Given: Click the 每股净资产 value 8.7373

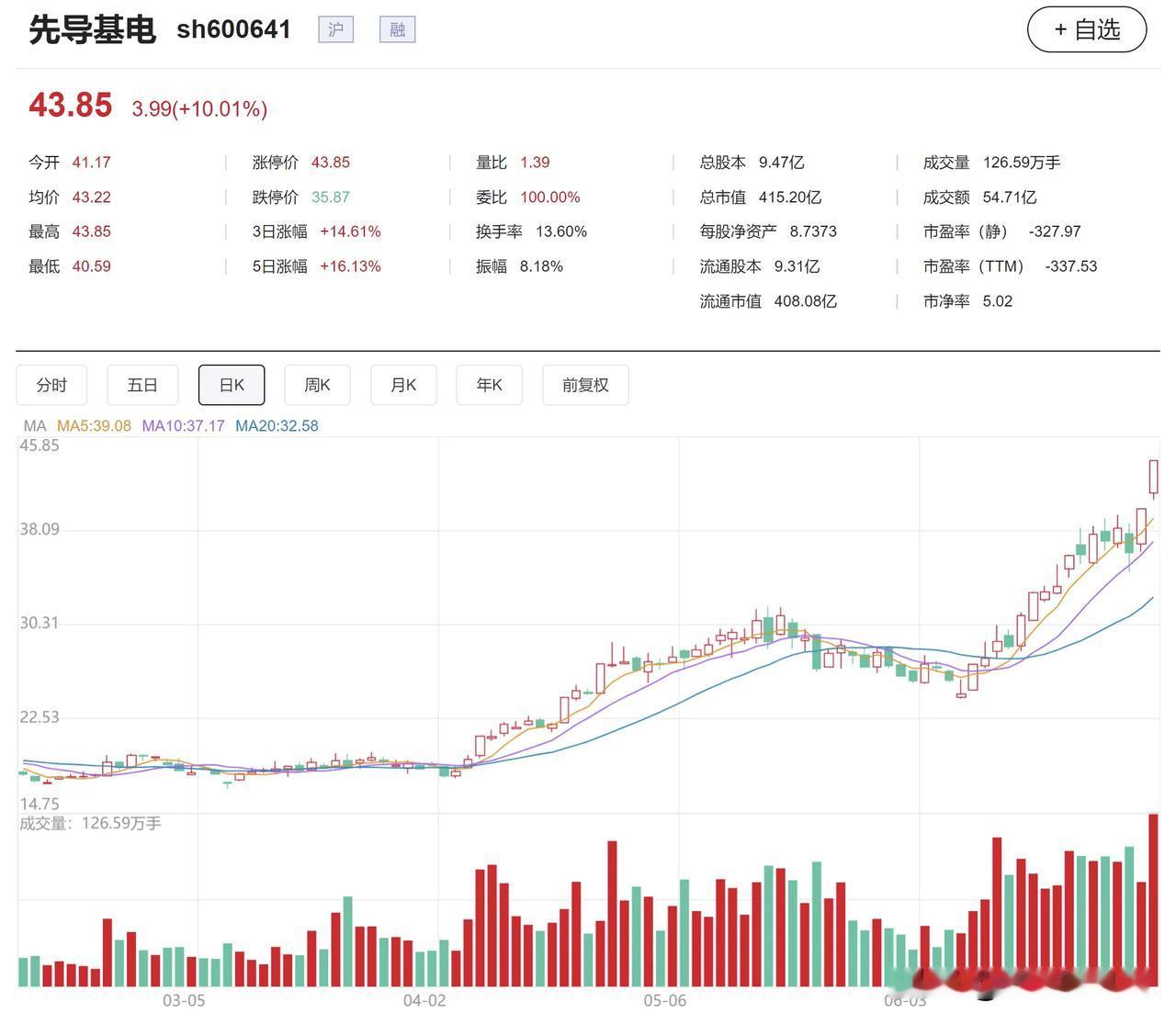Looking at the screenshot, I should coord(813,231).
